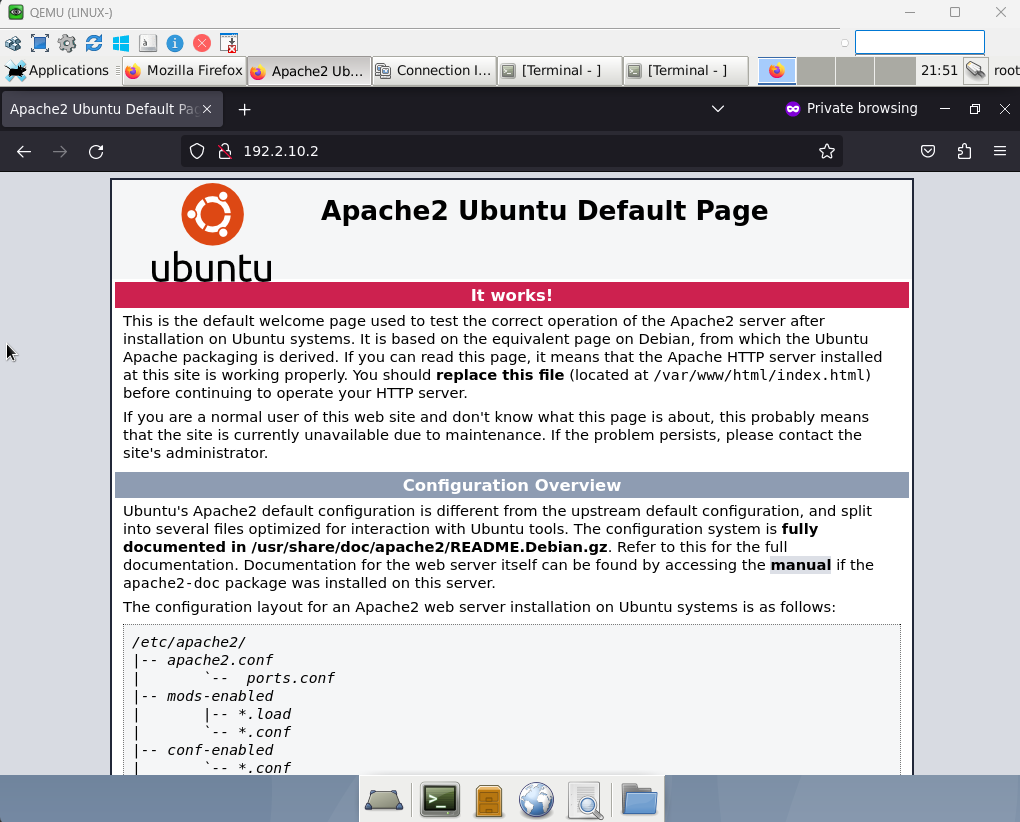1020x822 pixels.
Task: Launch the web browser globe dock icon
Action: 537,799
